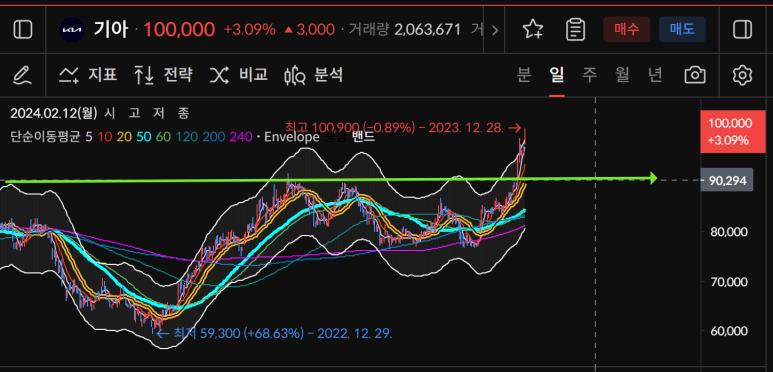Click the 매수 buy button
This screenshot has width=773, height=372.
click(x=627, y=30)
